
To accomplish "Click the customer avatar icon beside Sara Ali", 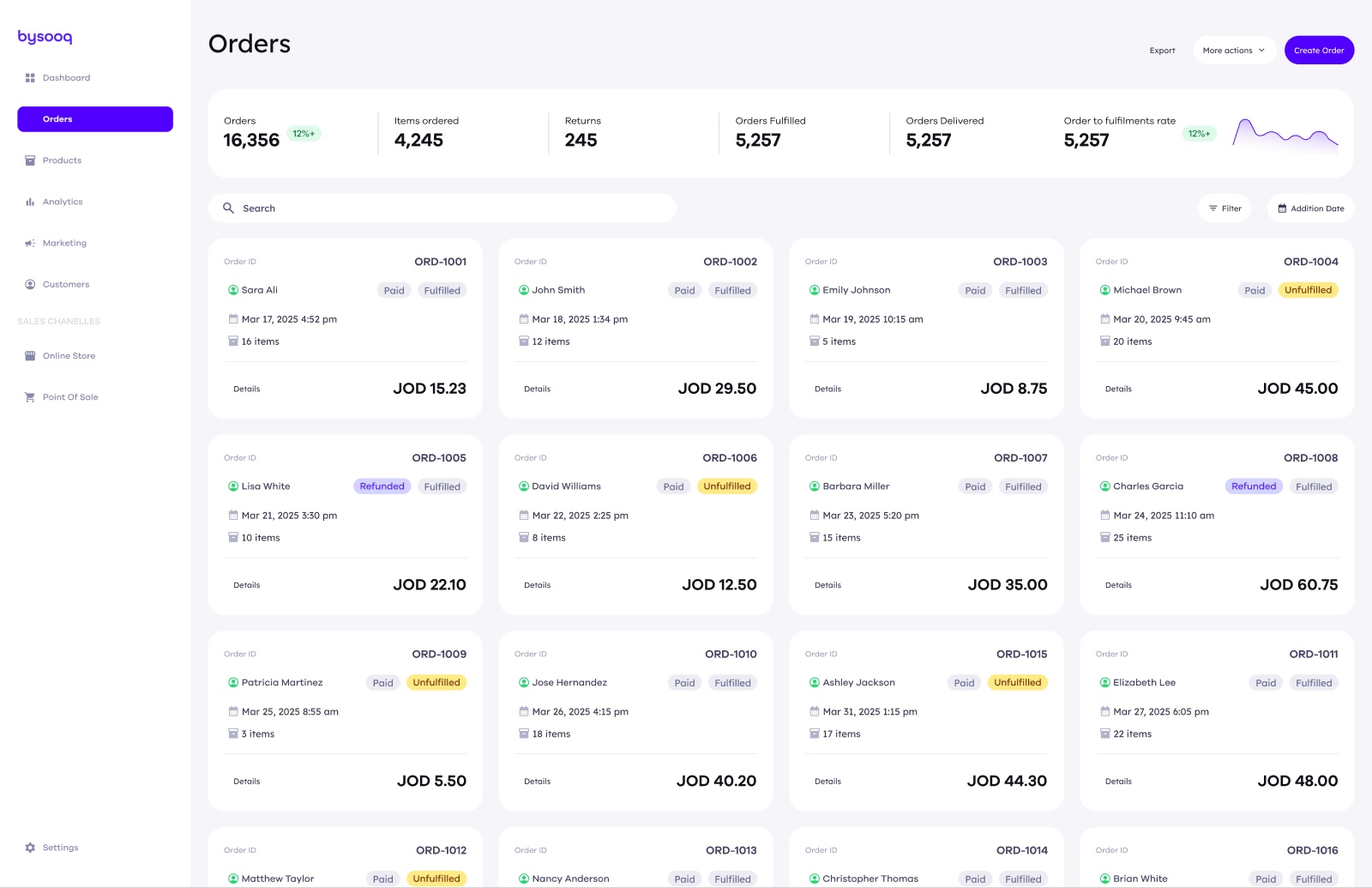I will pyautogui.click(x=233, y=290).
